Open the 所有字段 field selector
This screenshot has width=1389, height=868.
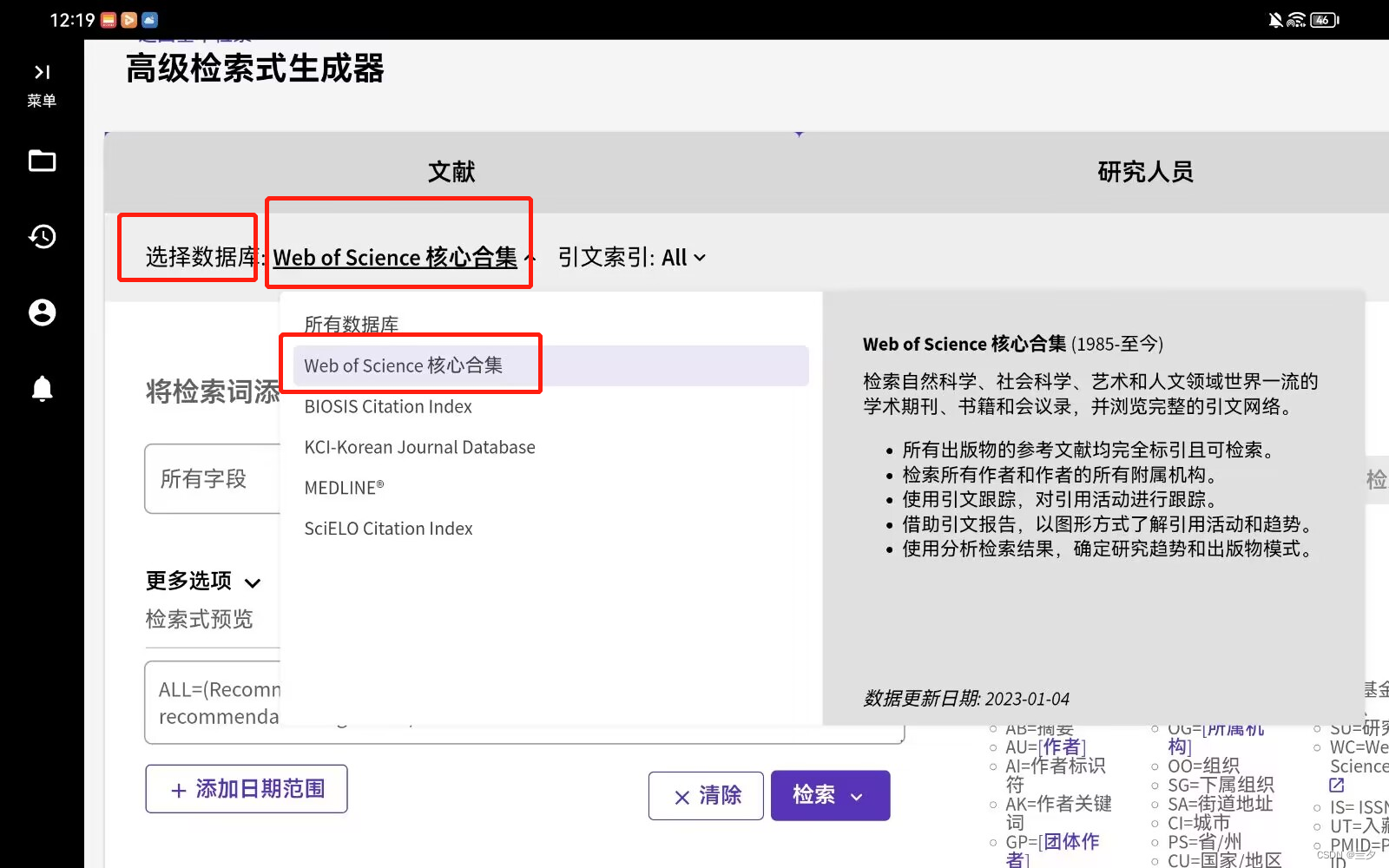[x=213, y=479]
